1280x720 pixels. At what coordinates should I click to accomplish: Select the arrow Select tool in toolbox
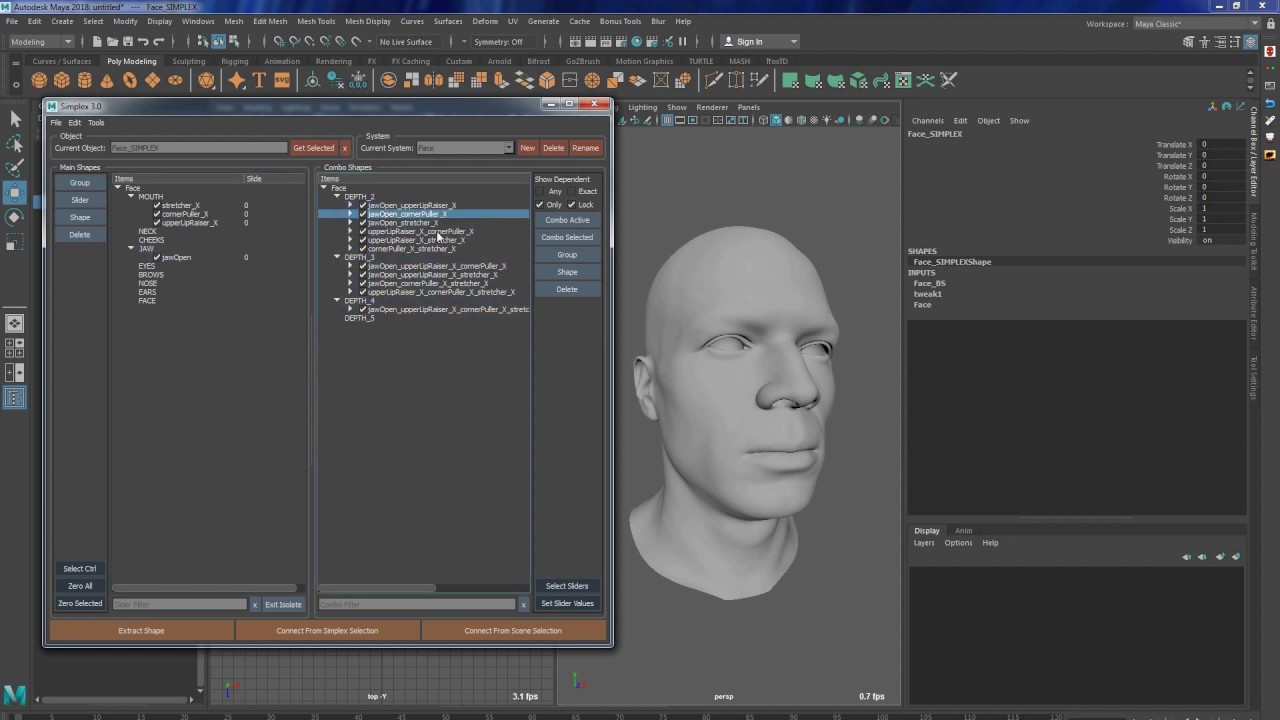(15, 119)
